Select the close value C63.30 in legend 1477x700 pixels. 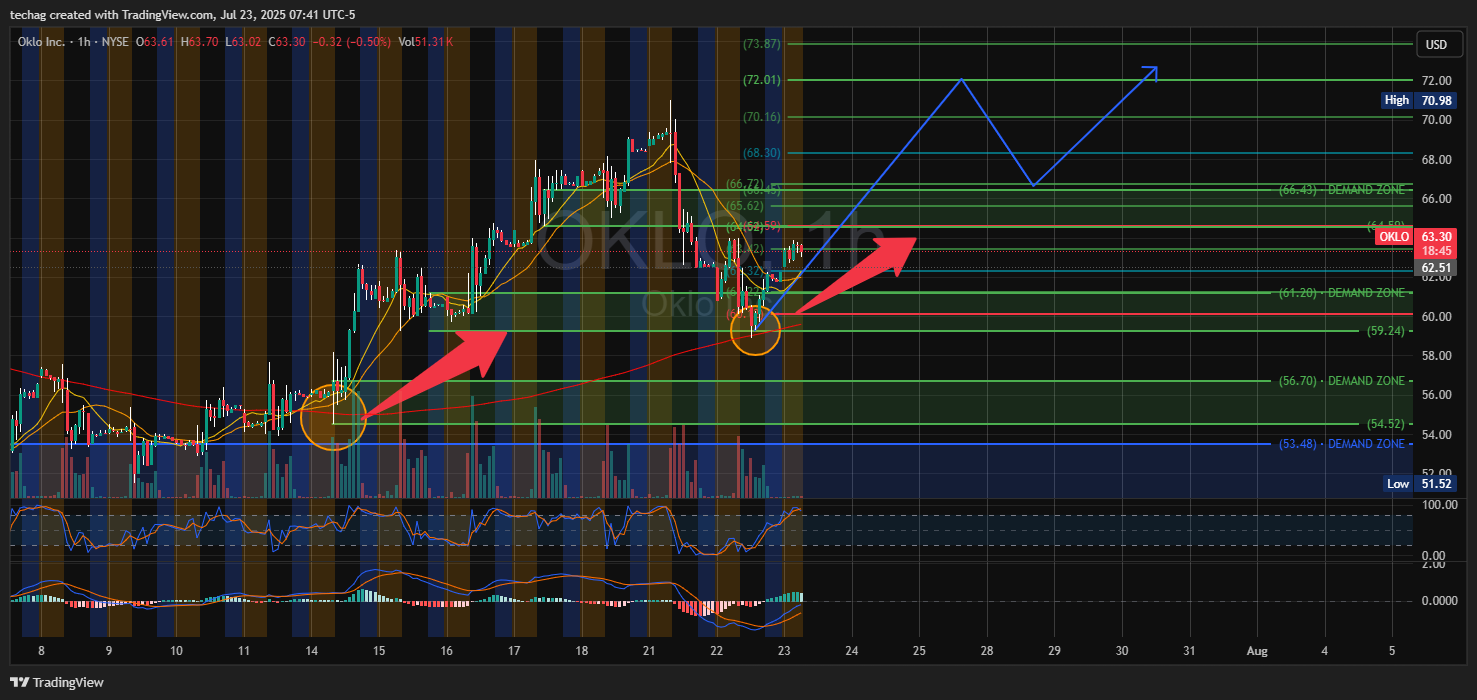point(289,41)
